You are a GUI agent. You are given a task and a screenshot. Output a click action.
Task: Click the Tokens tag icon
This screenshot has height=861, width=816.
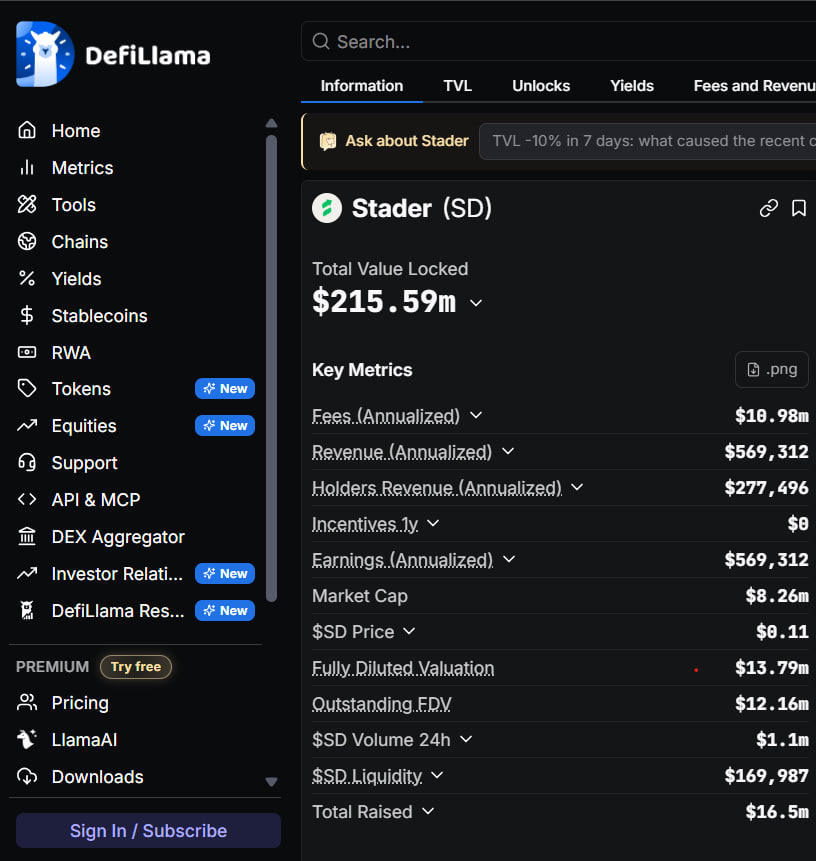click(27, 389)
